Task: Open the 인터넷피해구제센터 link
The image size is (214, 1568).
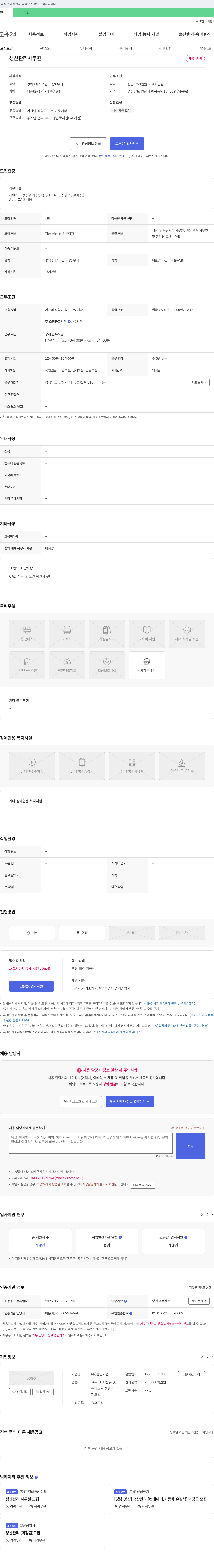Action: click(x=56, y=1178)
